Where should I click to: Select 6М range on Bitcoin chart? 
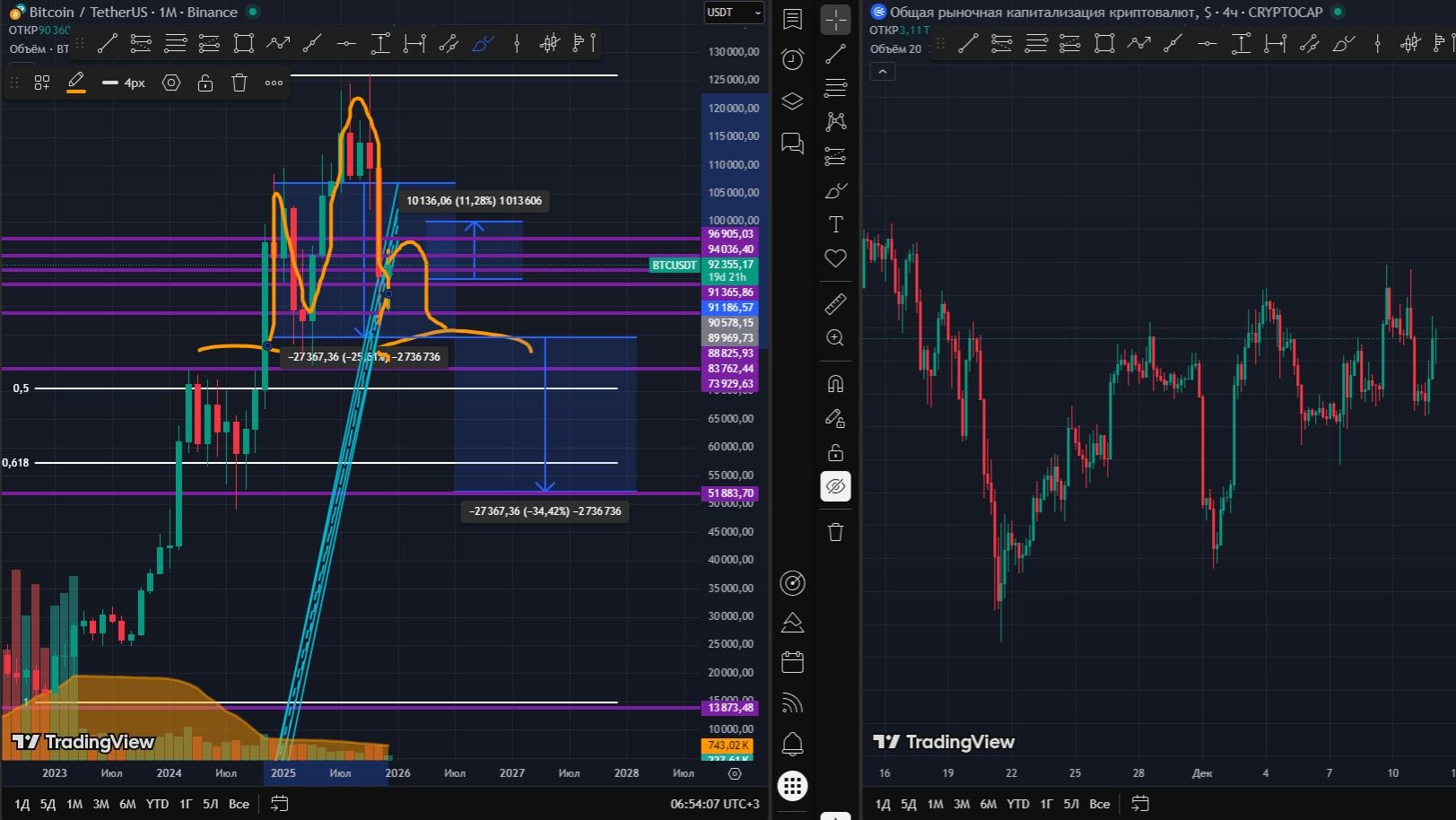(127, 804)
